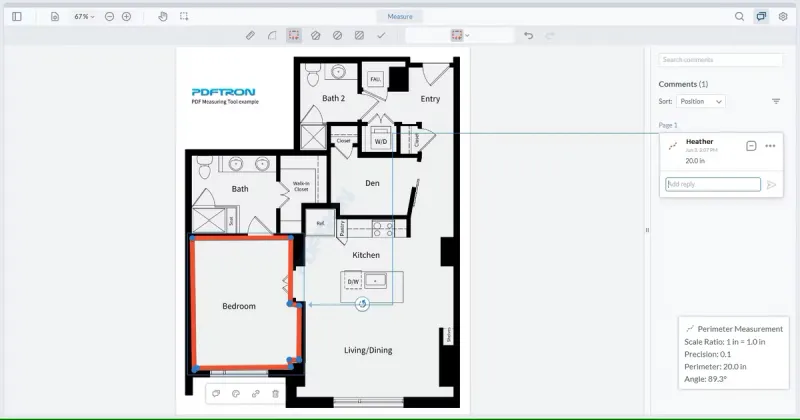The width and height of the screenshot is (800, 420).
Task: Click the Perimeter: 20.0 in line
Action: point(715,366)
